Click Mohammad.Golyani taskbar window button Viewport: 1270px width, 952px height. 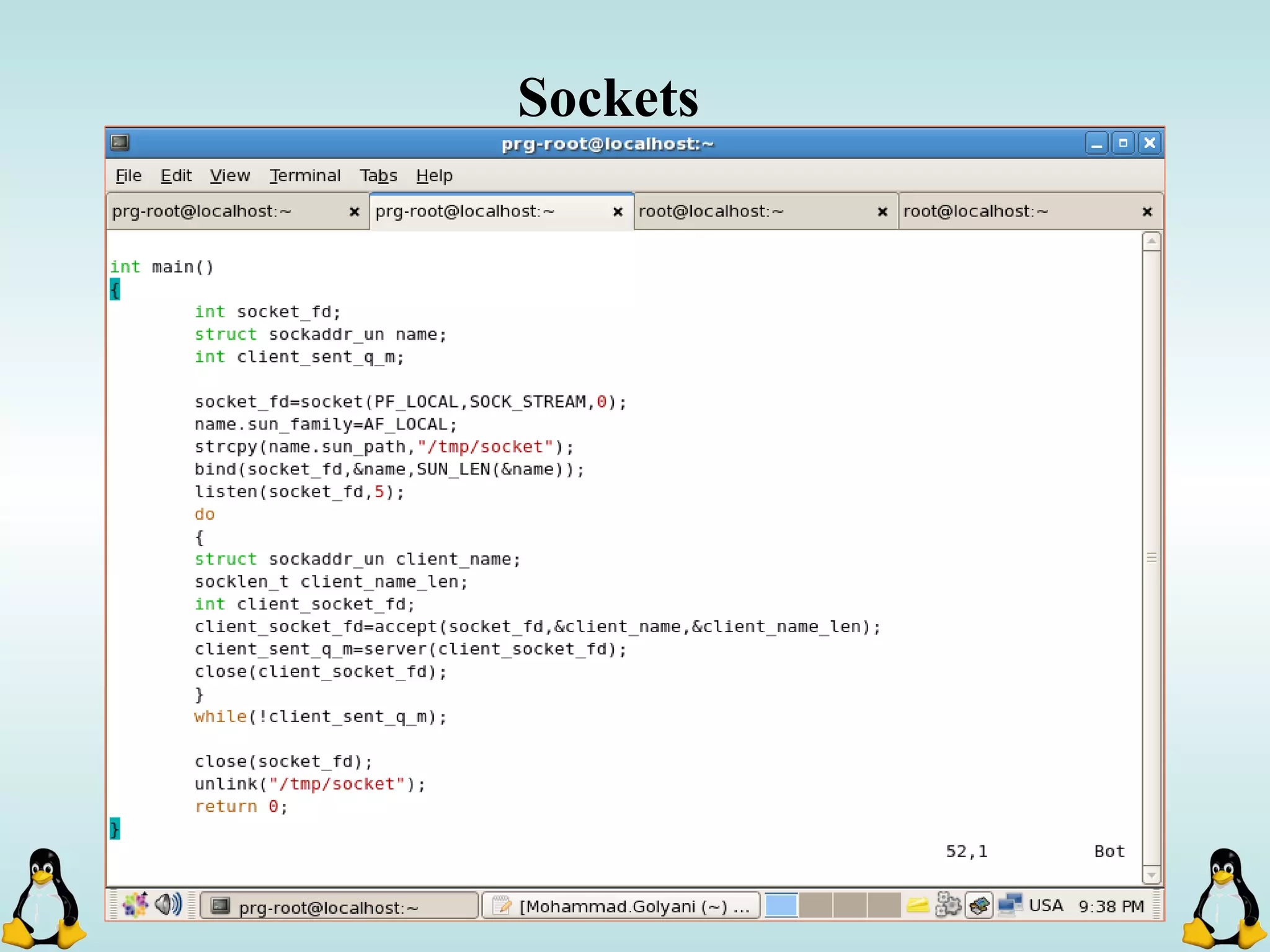[621, 906]
